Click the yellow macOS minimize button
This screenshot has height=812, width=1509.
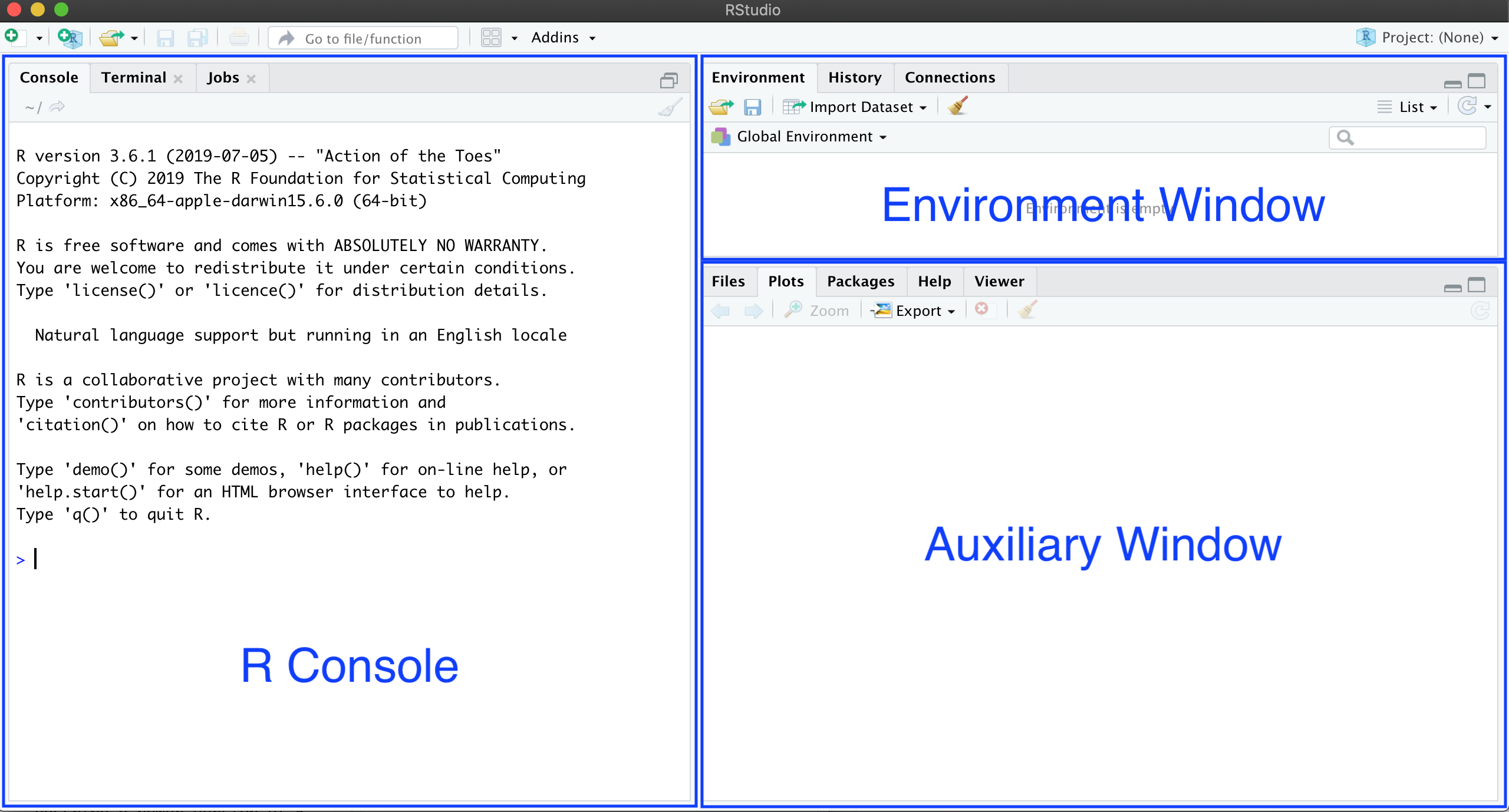click(x=38, y=9)
